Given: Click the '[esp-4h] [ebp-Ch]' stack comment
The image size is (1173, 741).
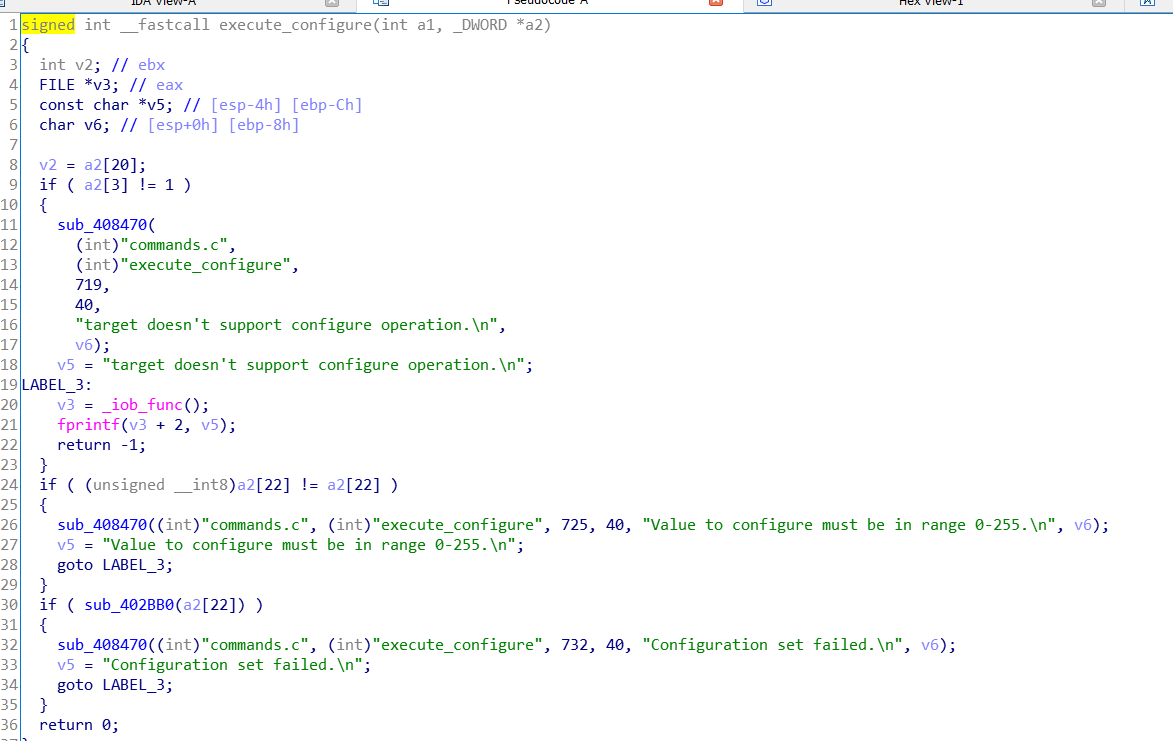Looking at the screenshot, I should [287, 105].
